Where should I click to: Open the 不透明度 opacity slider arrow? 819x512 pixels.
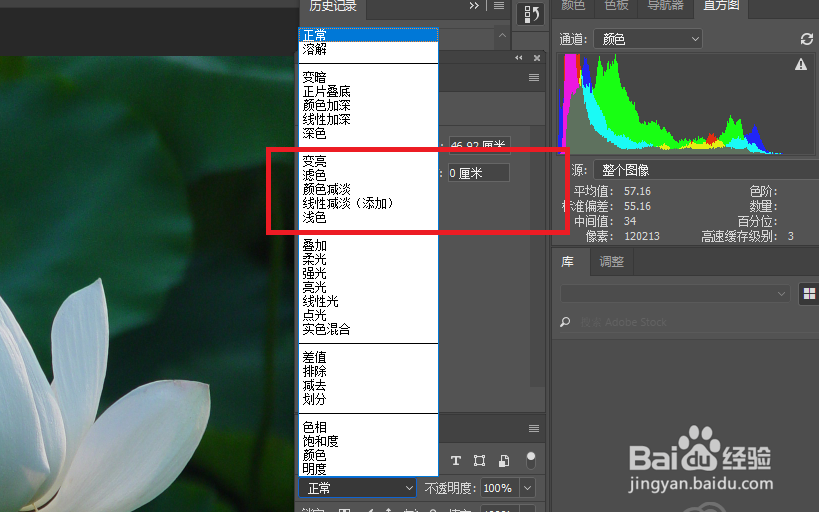[528, 488]
